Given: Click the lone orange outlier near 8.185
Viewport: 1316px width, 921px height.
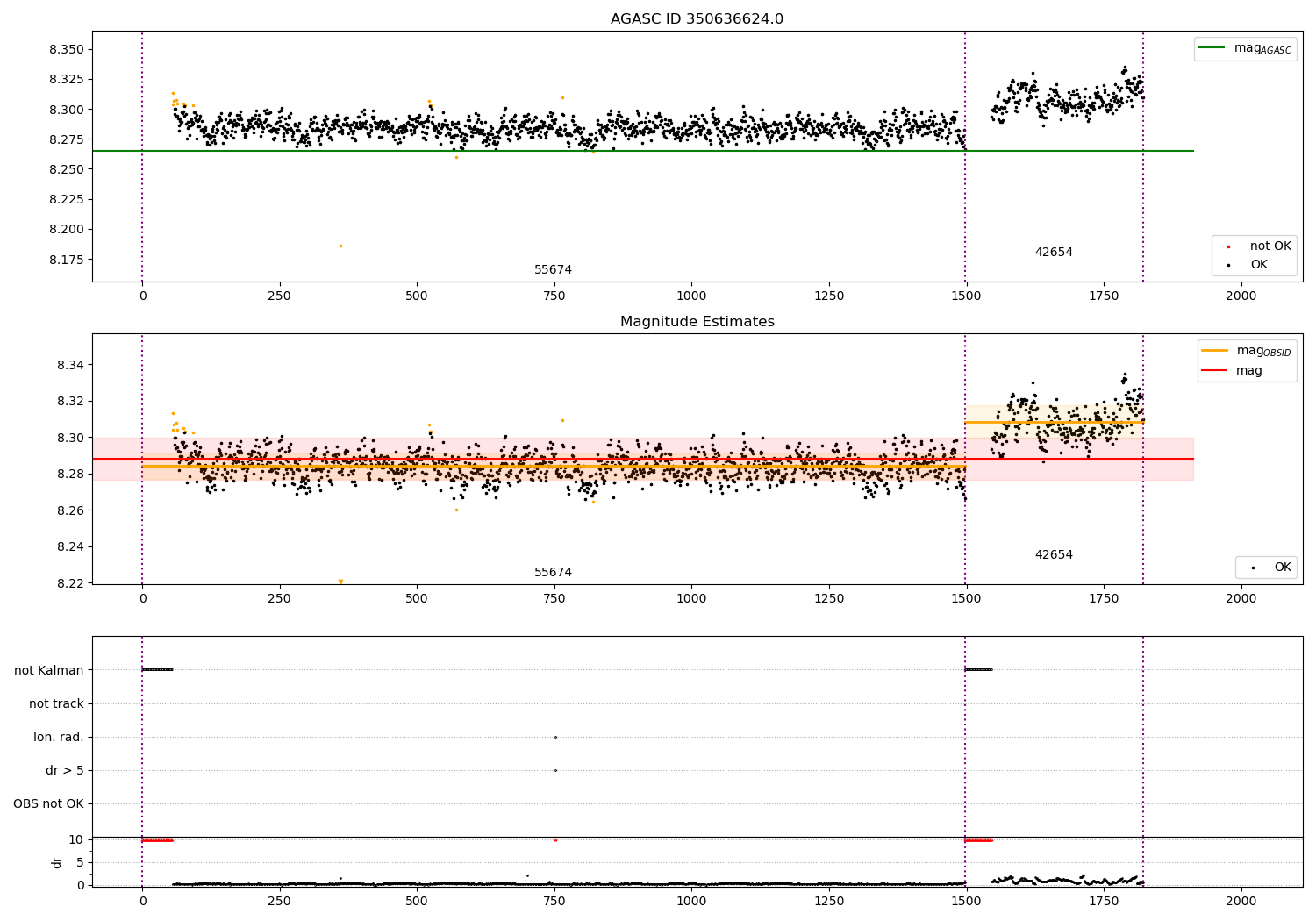Looking at the screenshot, I should tap(341, 246).
